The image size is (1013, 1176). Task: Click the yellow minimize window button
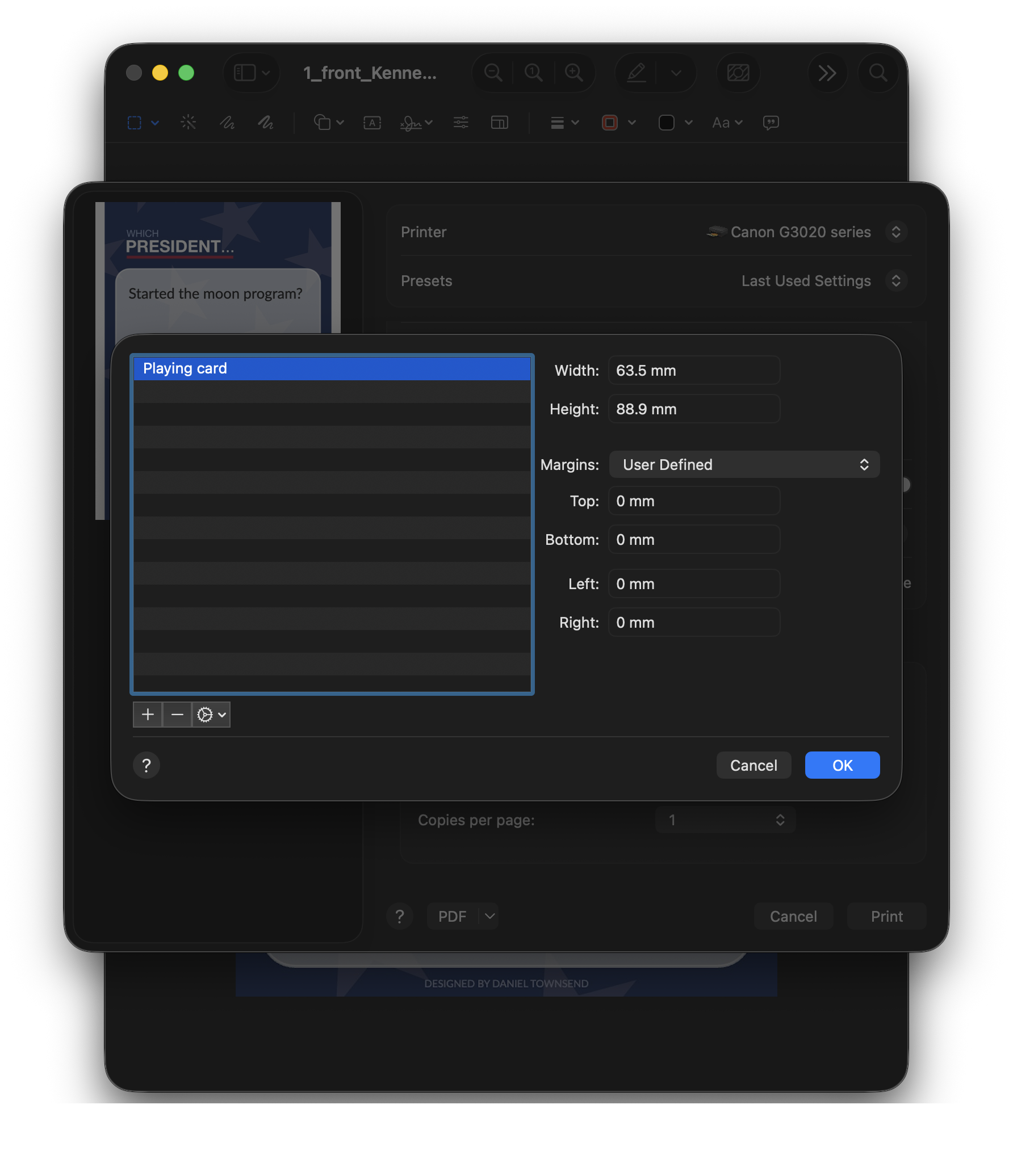160,73
